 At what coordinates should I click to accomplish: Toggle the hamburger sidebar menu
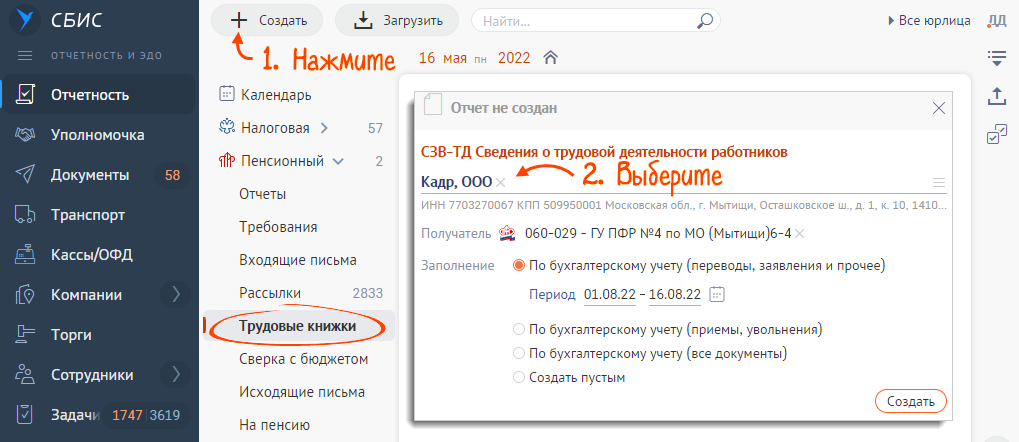coord(25,56)
